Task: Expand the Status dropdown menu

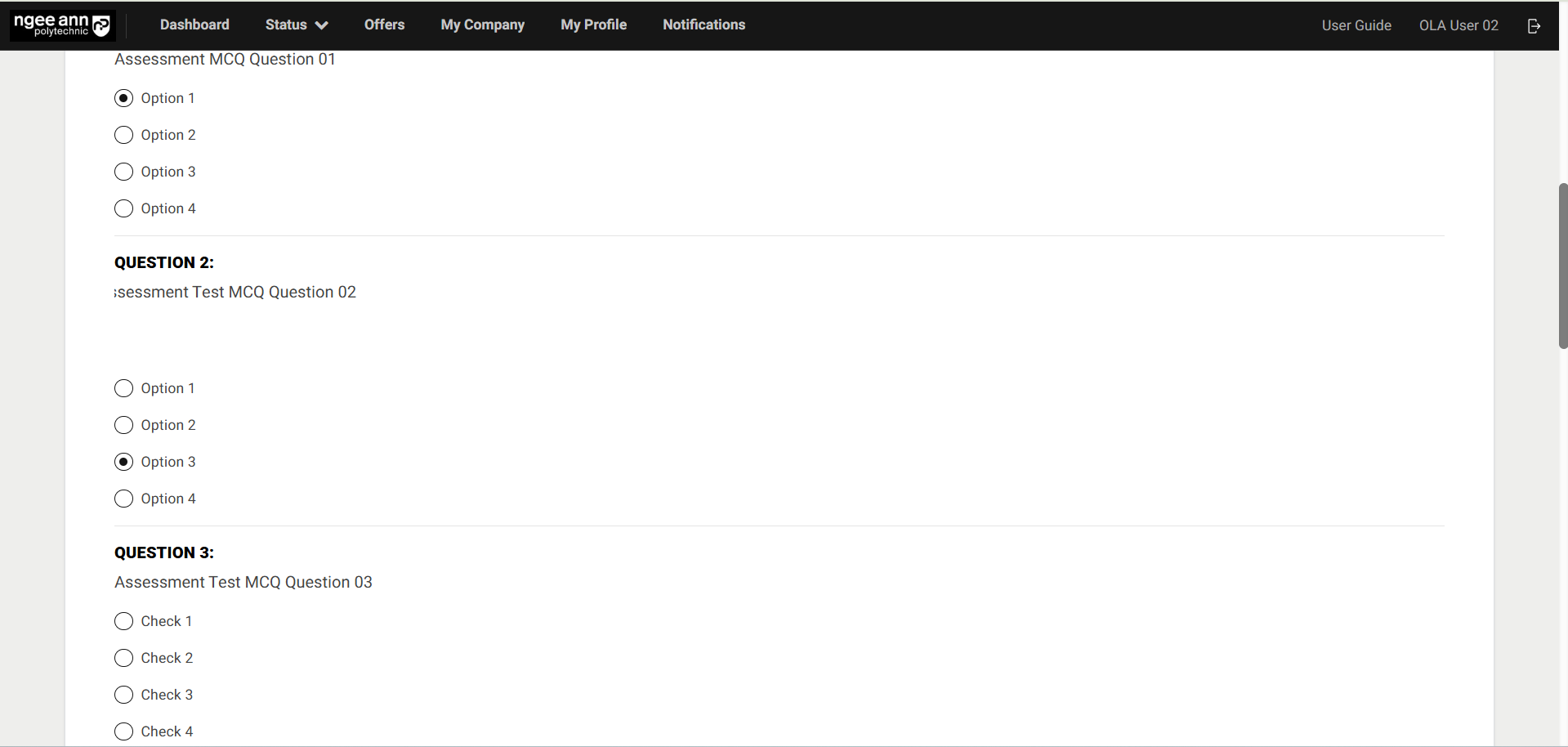Action: (296, 25)
